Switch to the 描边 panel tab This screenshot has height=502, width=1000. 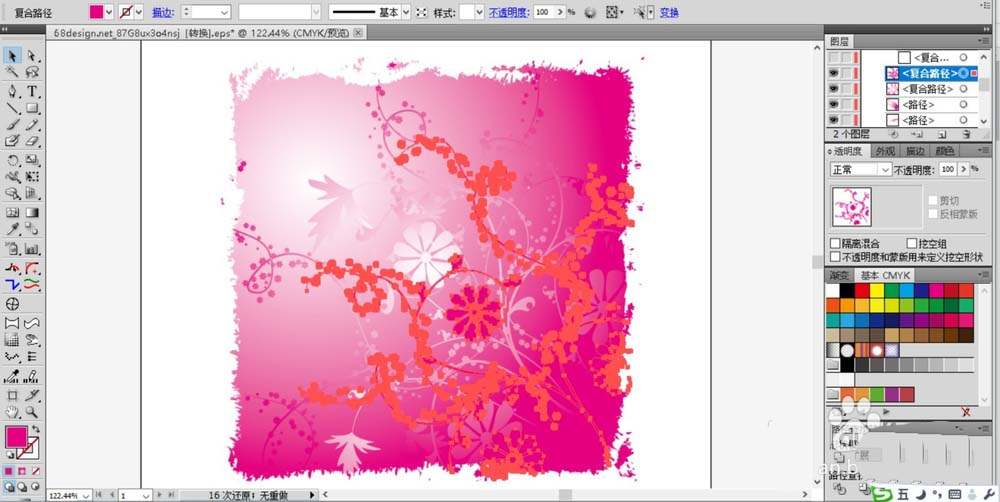[915, 151]
